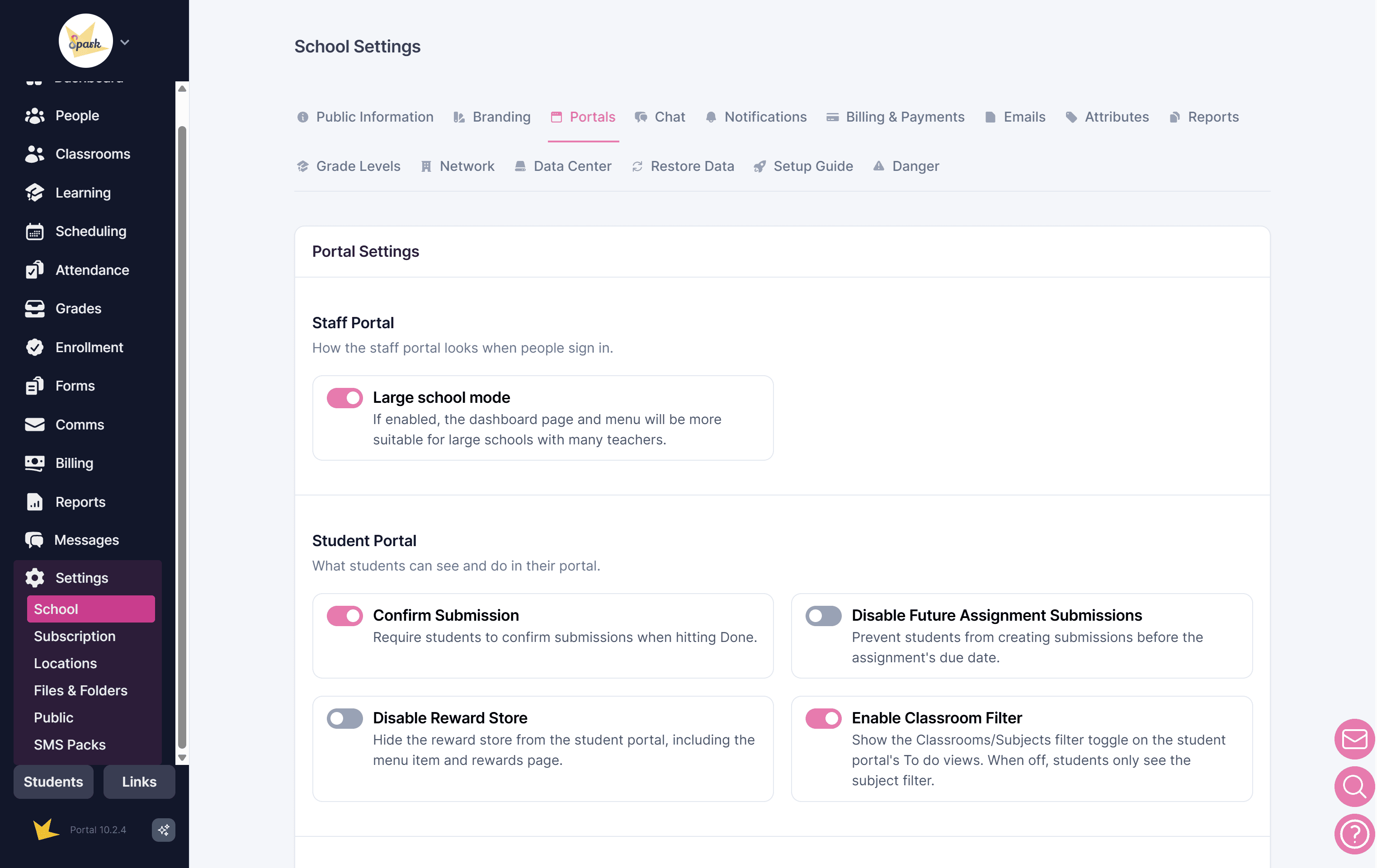Toggle the Confirm Submission switch
The height and width of the screenshot is (868, 1377).
coord(345,616)
